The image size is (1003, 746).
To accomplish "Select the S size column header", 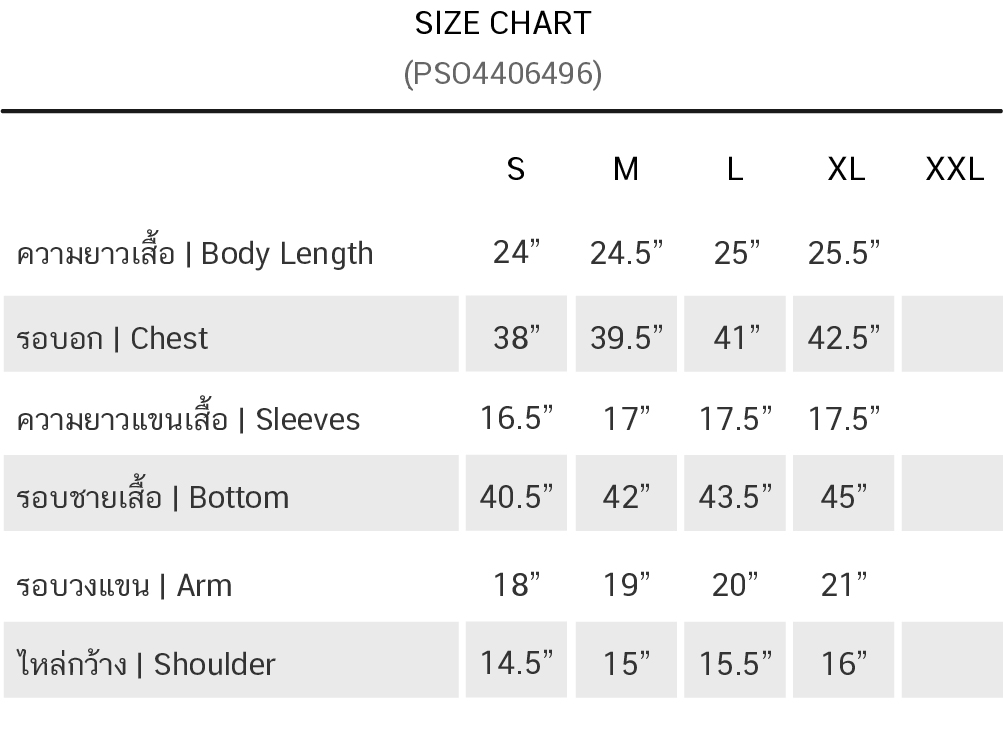I will coord(516,169).
